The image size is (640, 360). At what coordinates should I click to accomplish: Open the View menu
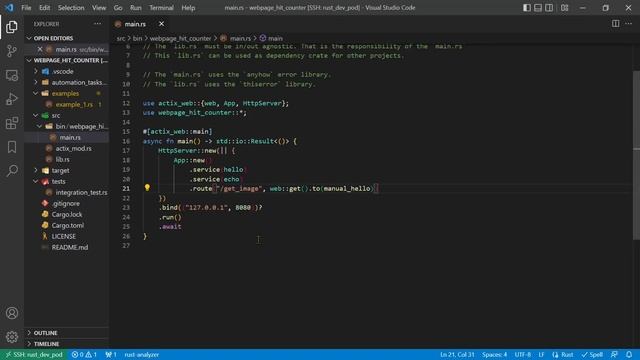click(99, 8)
